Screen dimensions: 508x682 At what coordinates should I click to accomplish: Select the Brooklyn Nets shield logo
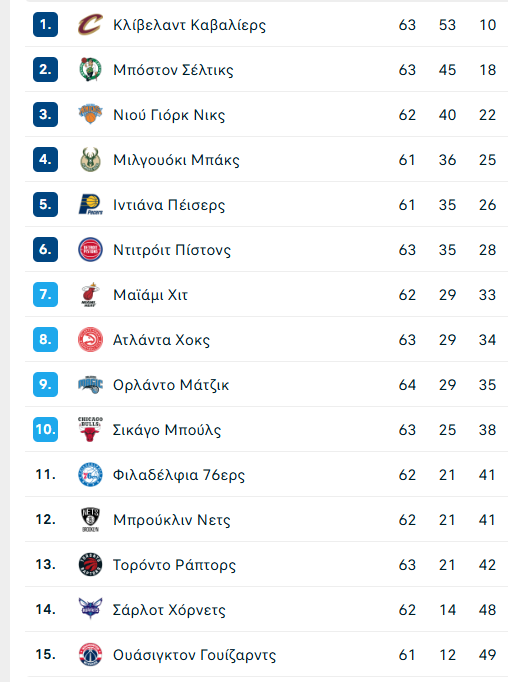[90, 519]
